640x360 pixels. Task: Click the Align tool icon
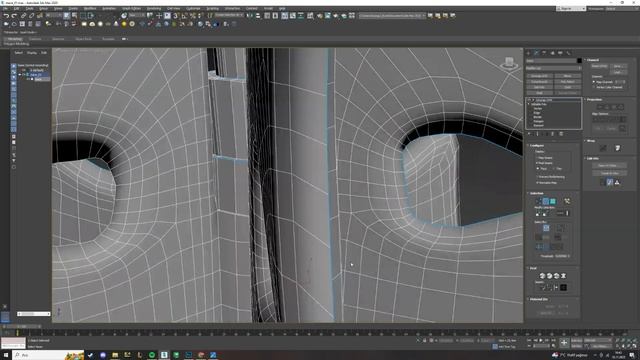point(258,16)
